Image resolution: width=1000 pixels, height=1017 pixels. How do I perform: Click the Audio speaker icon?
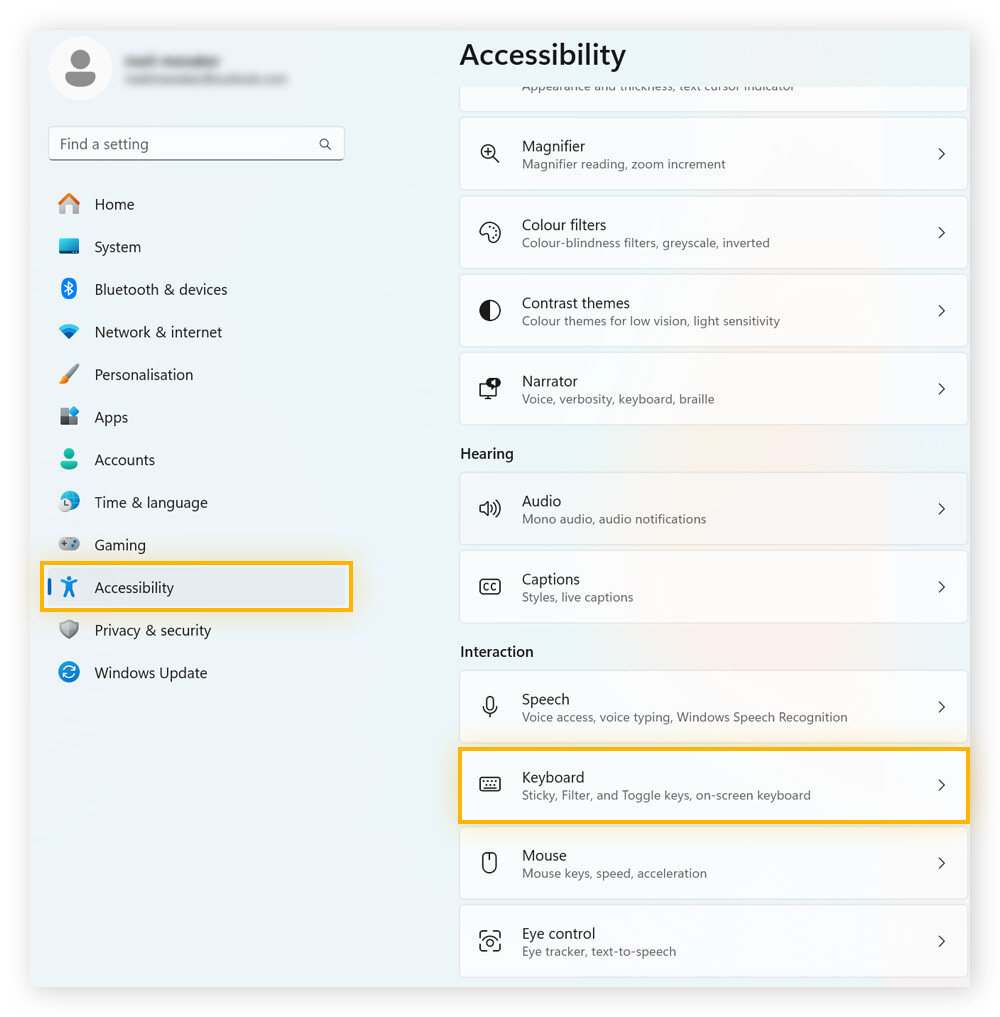pos(489,508)
